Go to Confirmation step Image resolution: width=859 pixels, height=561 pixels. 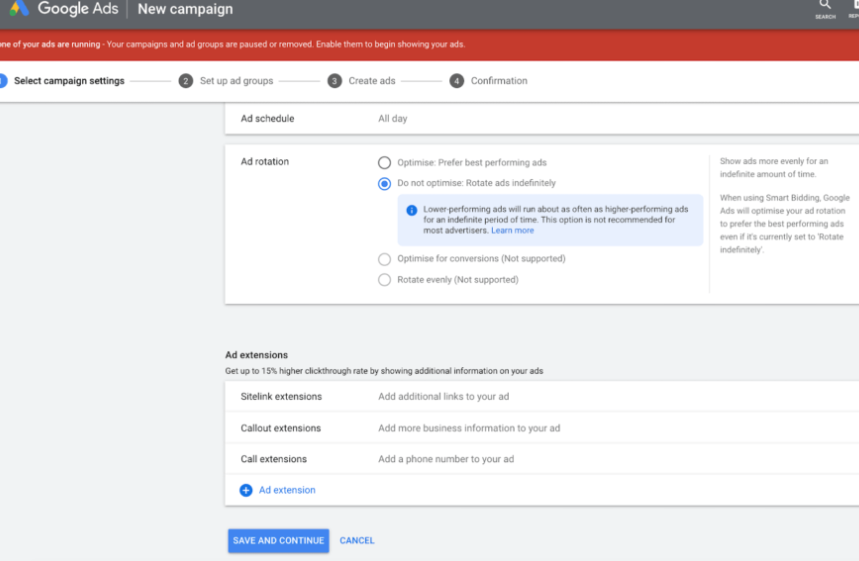(499, 81)
